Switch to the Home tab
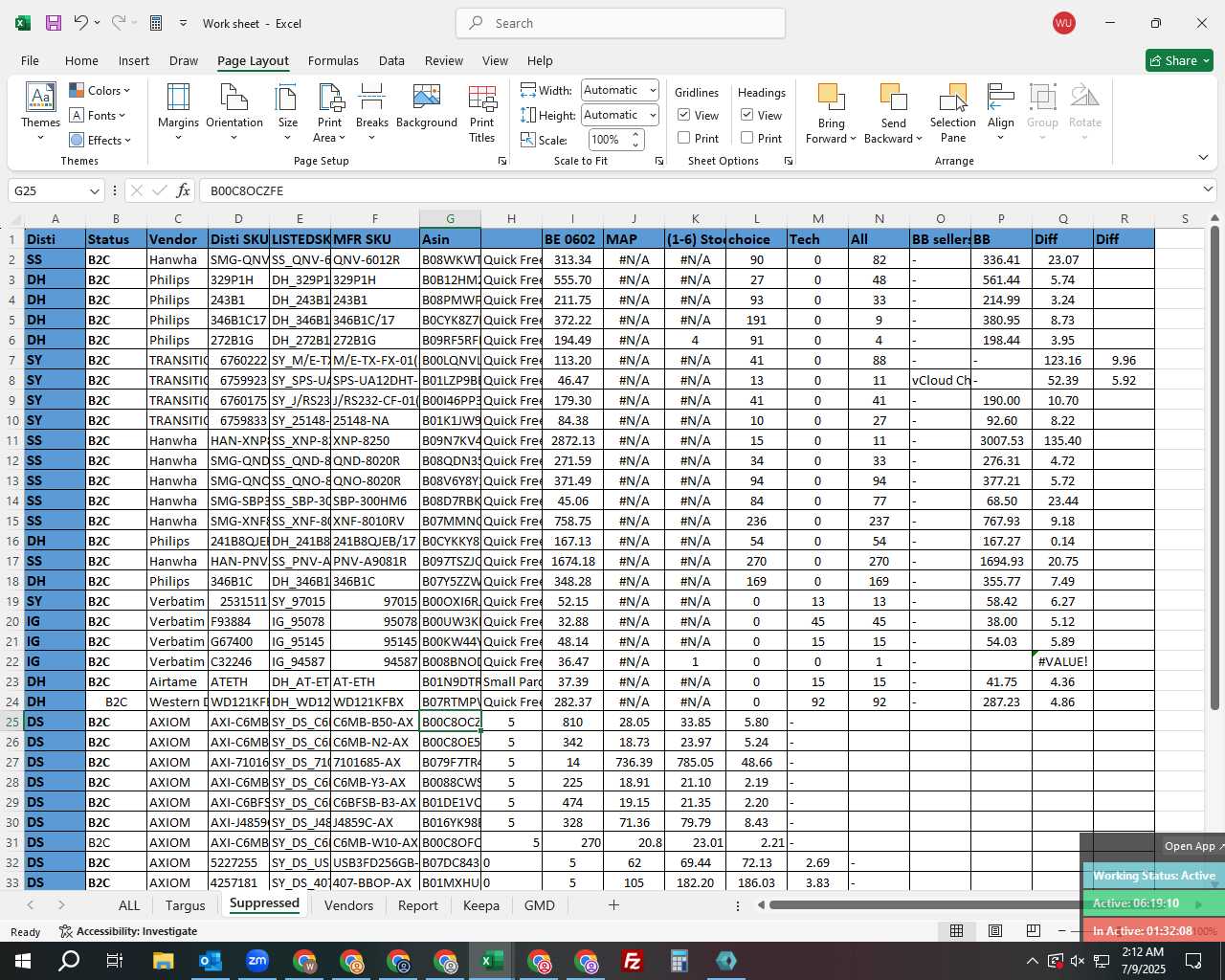The image size is (1225, 980). [81, 60]
